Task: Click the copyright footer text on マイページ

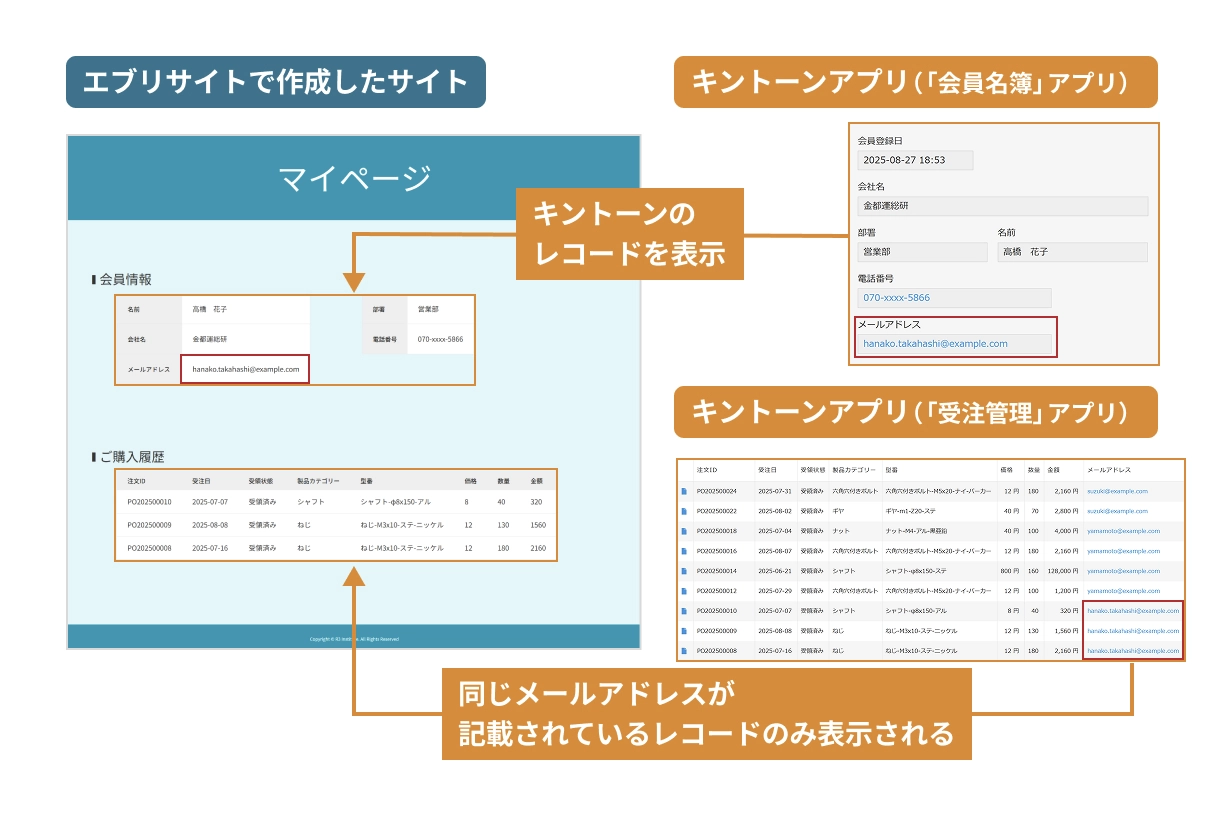Action: click(x=354, y=639)
